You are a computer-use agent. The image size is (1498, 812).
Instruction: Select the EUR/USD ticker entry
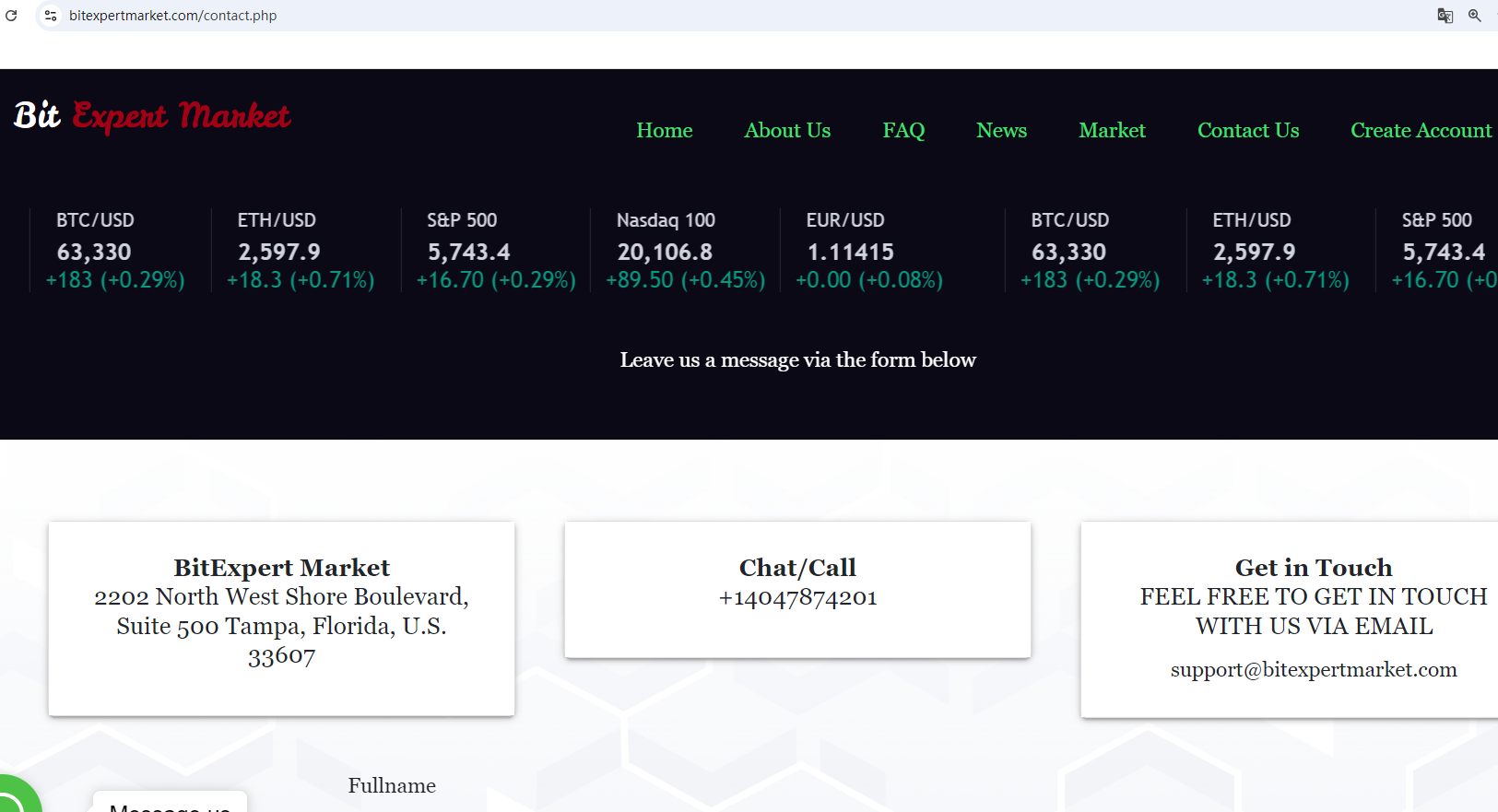pyautogui.click(x=868, y=250)
